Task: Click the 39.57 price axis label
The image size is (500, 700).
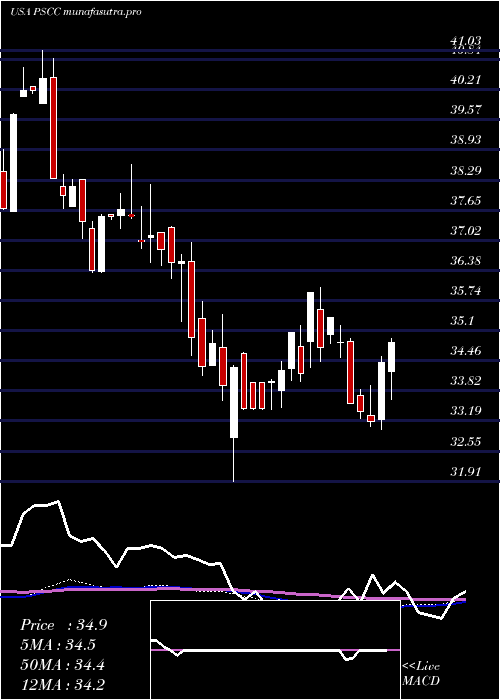Action: pos(465,110)
